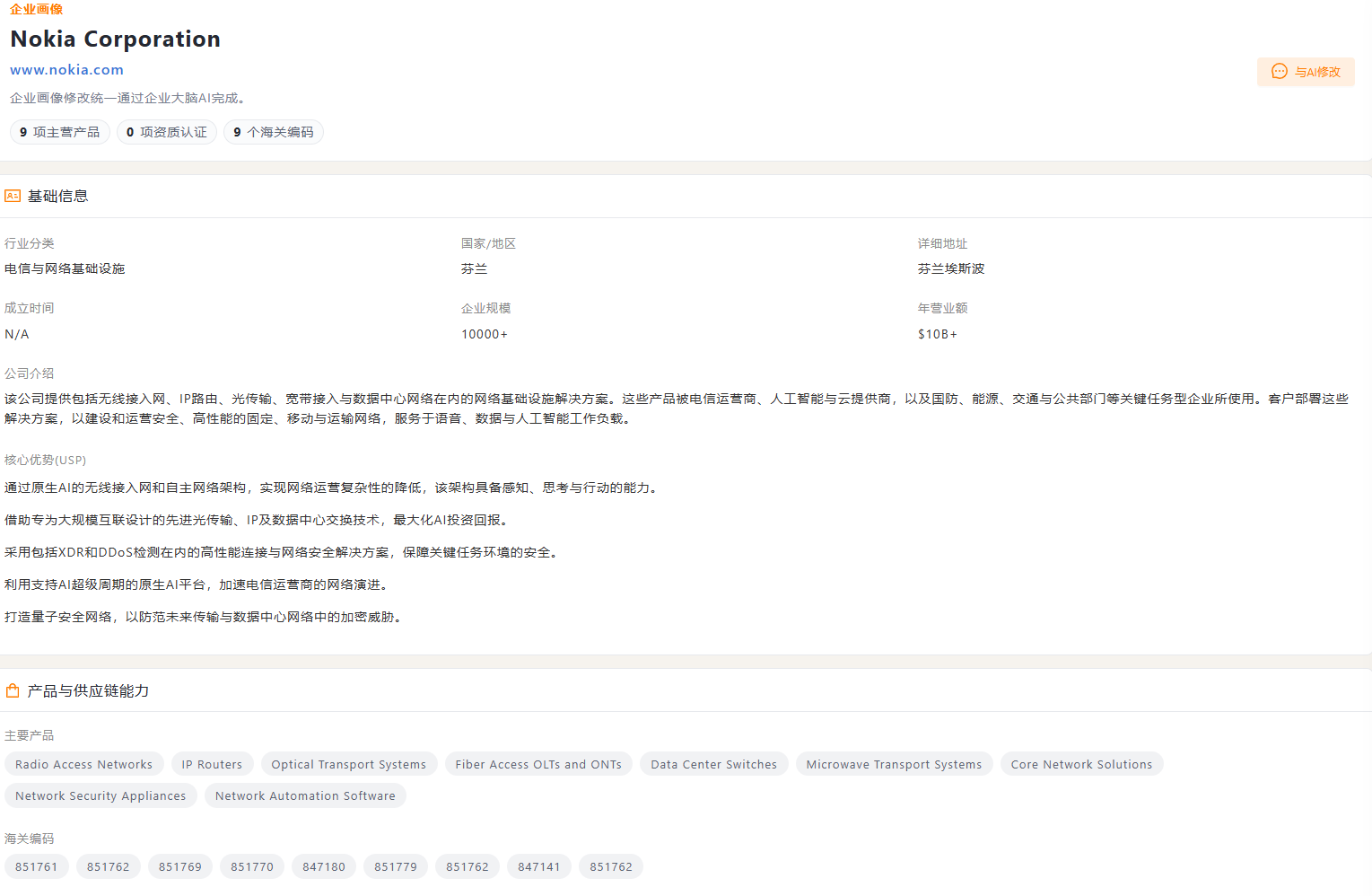
Task: Click the 企业画像 page label
Action: tap(37, 9)
